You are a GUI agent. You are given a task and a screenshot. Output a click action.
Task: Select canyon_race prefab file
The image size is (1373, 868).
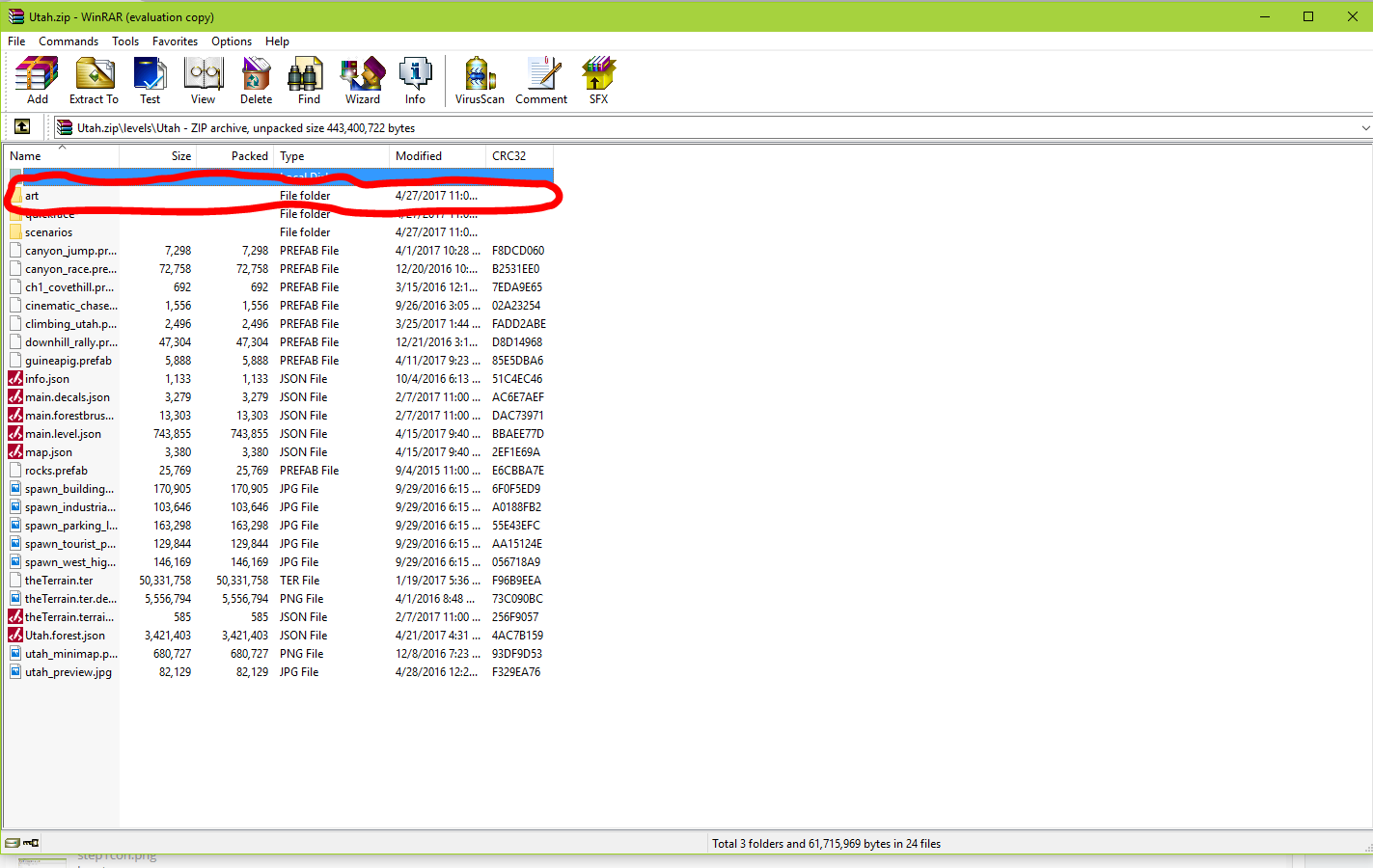pos(280,269)
